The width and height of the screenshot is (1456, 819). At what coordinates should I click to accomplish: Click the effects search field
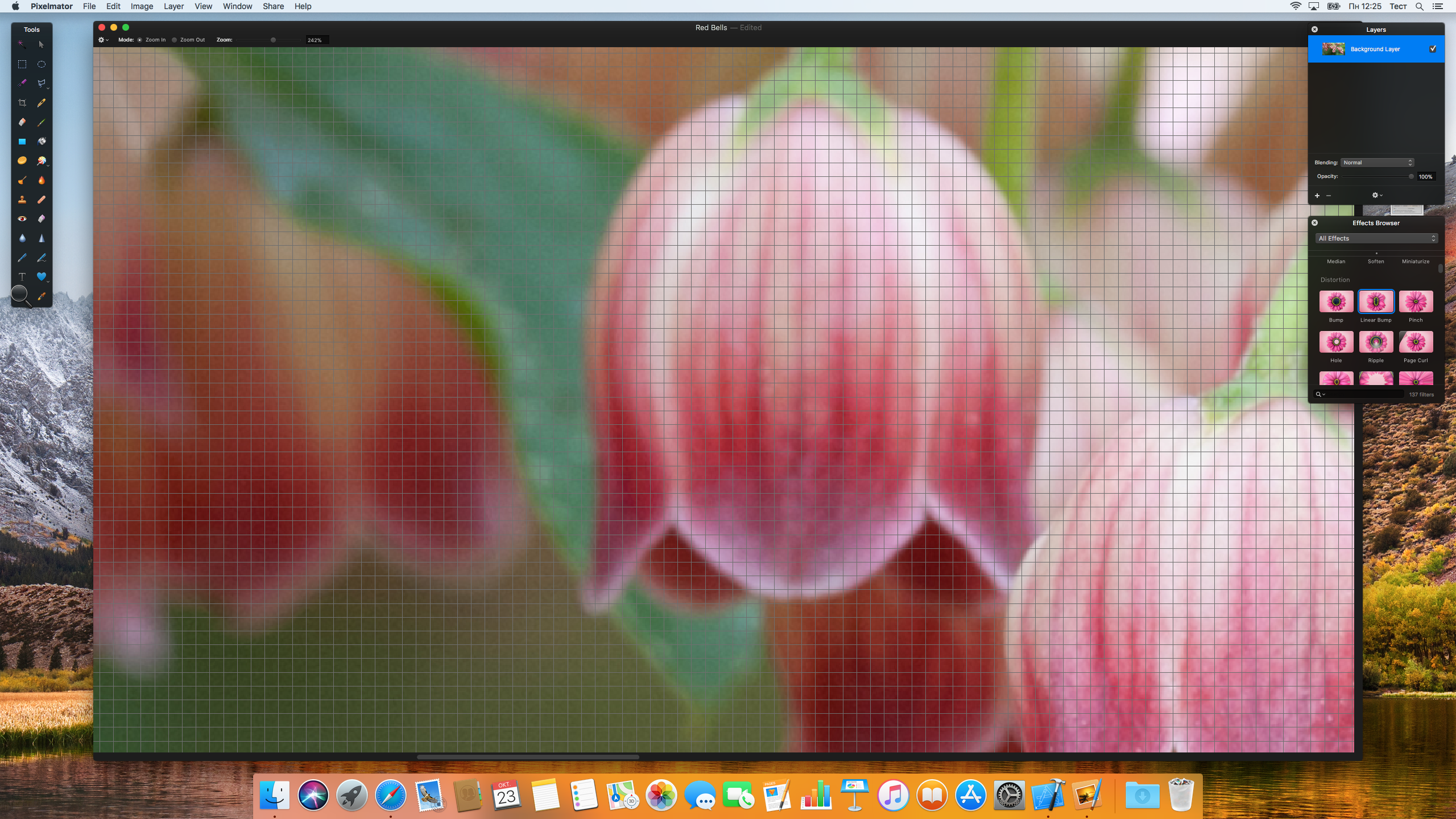pos(1365,394)
